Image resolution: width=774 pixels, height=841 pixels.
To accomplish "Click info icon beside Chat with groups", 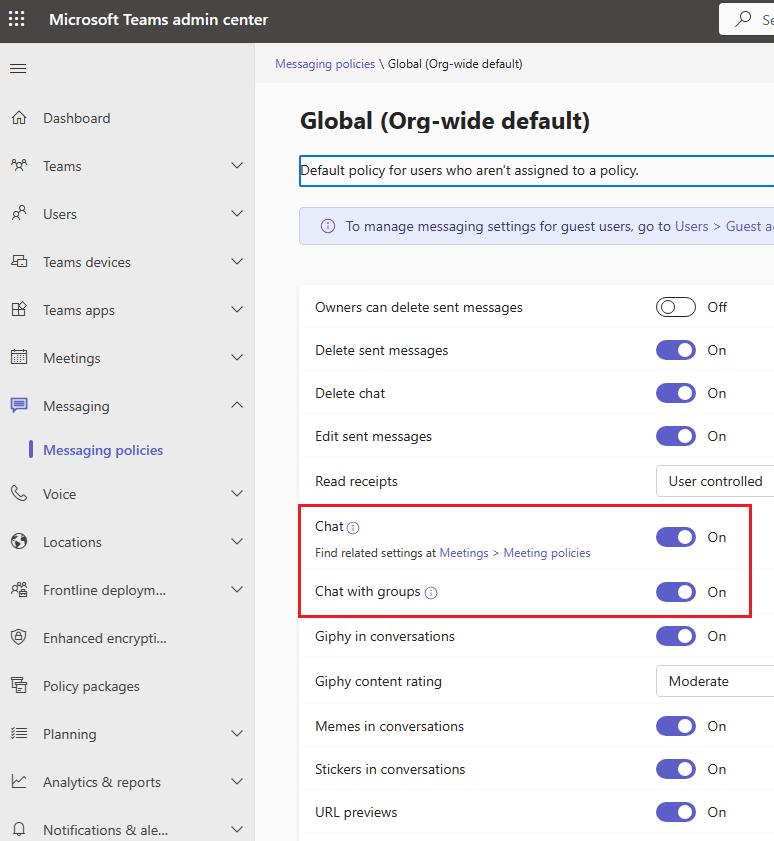I will pyautogui.click(x=431, y=593).
